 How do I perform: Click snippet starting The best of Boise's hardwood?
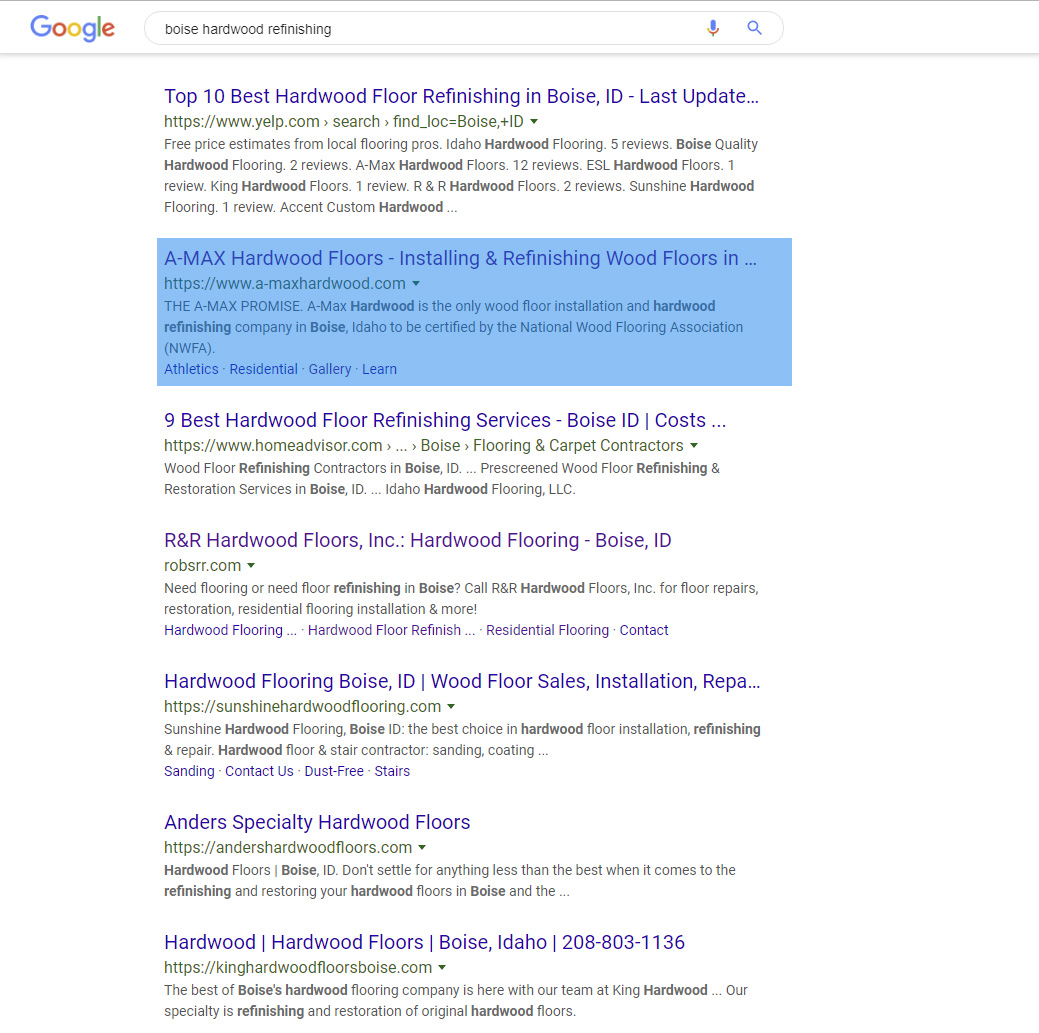tap(456, 1001)
